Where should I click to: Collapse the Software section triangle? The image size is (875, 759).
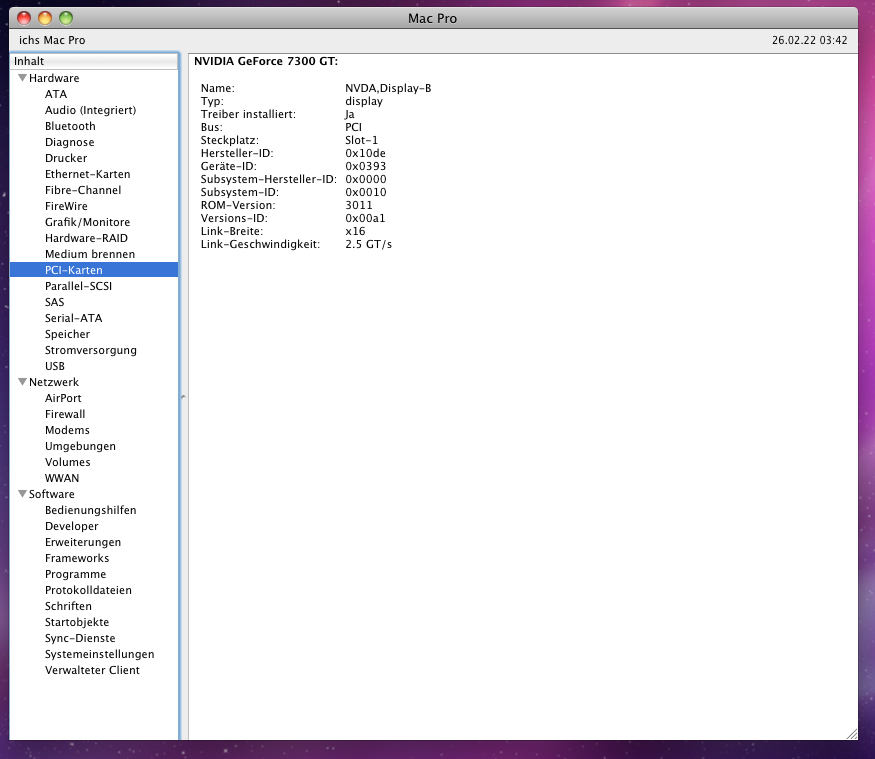pyautogui.click(x=22, y=493)
